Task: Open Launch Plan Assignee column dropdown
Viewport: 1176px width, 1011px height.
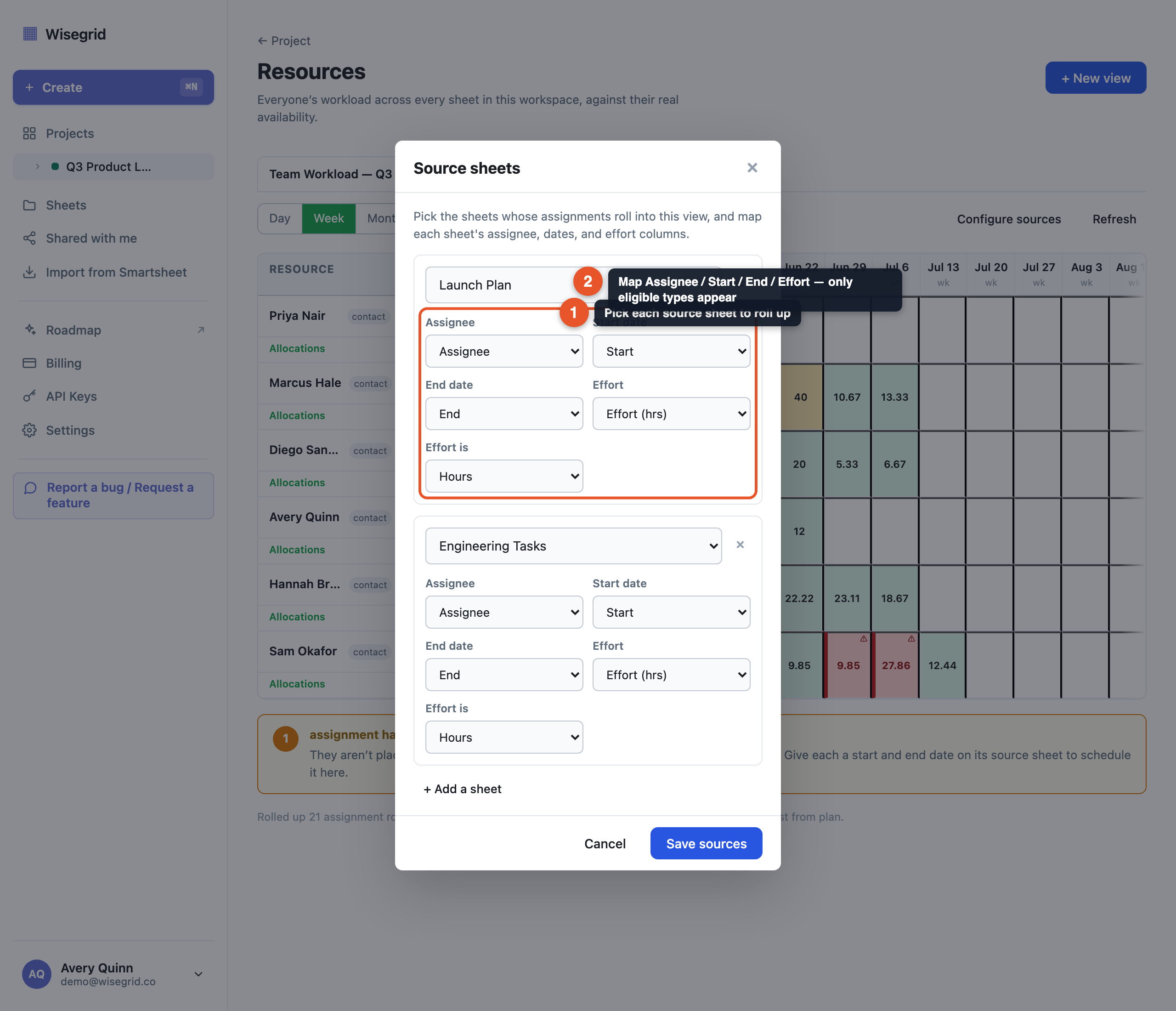Action: (x=504, y=352)
